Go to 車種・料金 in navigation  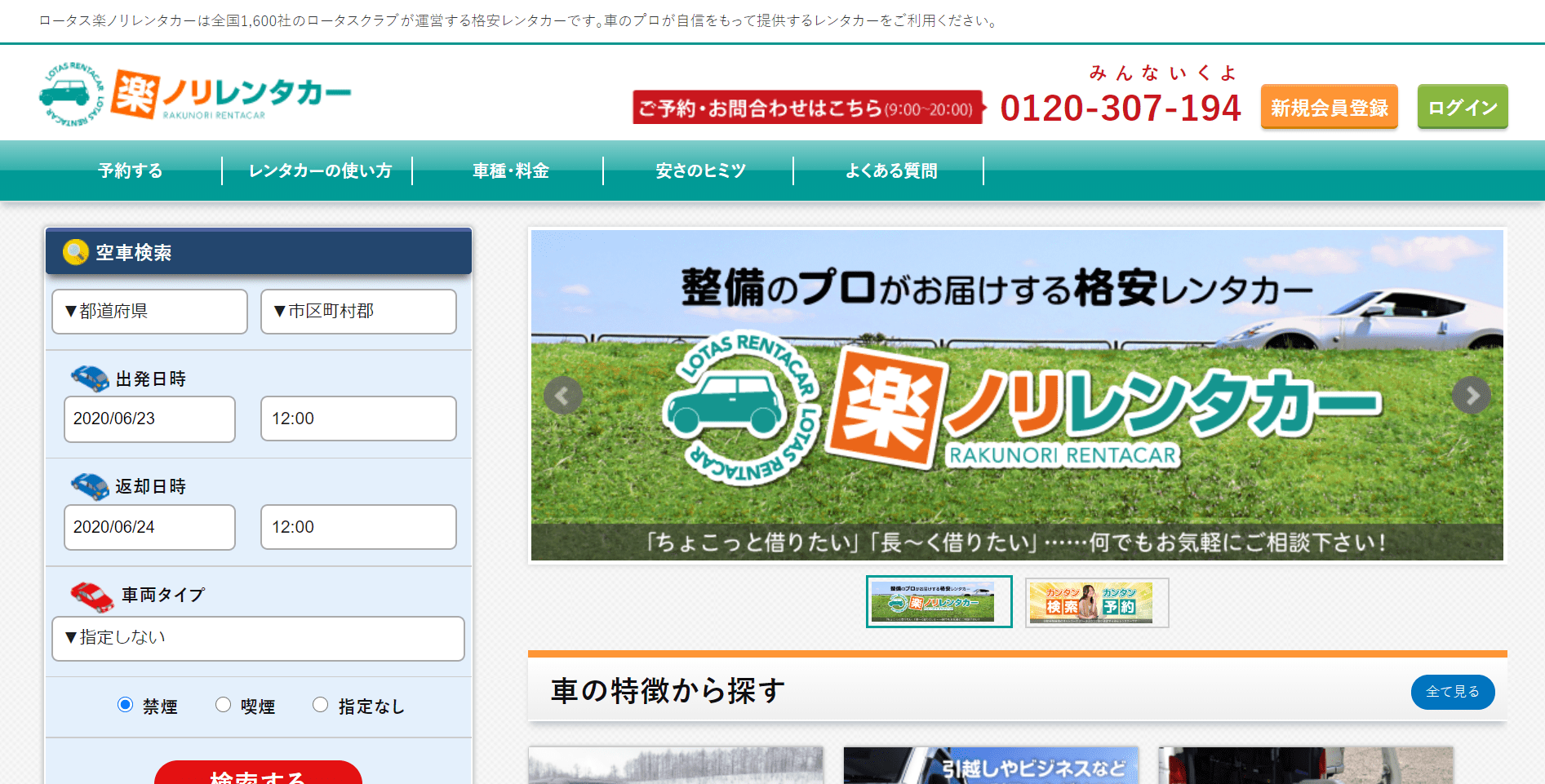click(x=510, y=171)
